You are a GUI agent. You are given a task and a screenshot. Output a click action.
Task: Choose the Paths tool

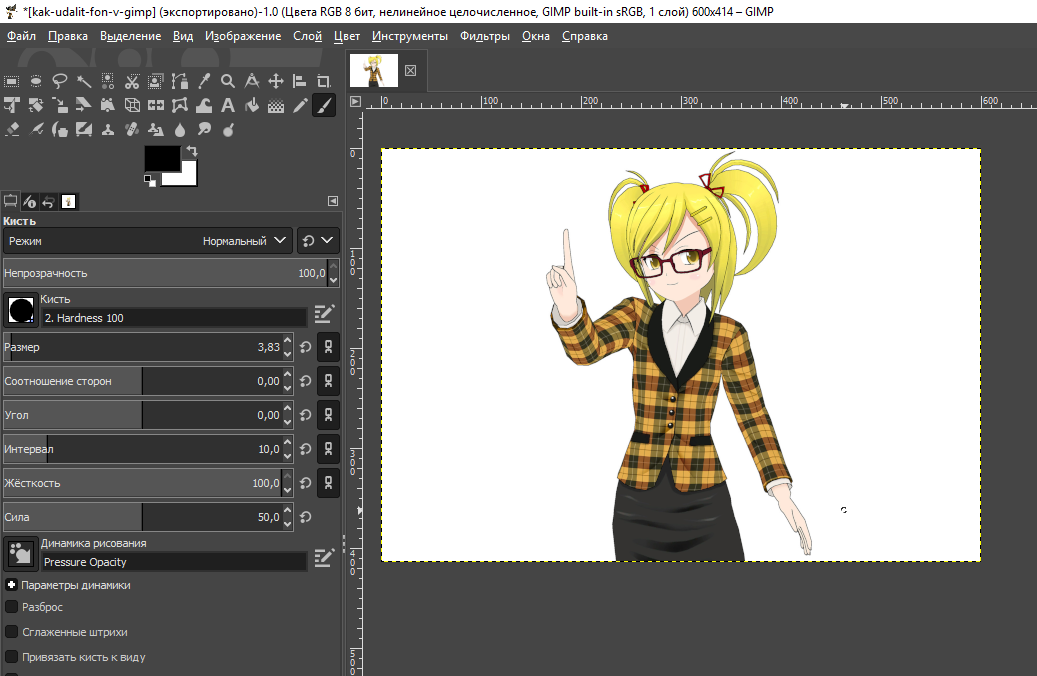pos(180,81)
